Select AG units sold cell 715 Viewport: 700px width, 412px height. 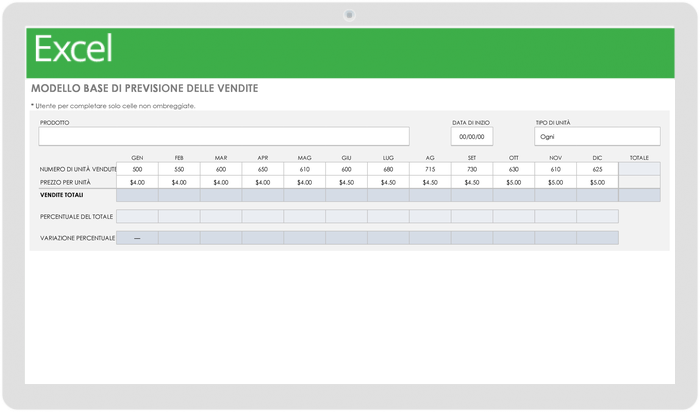click(430, 169)
